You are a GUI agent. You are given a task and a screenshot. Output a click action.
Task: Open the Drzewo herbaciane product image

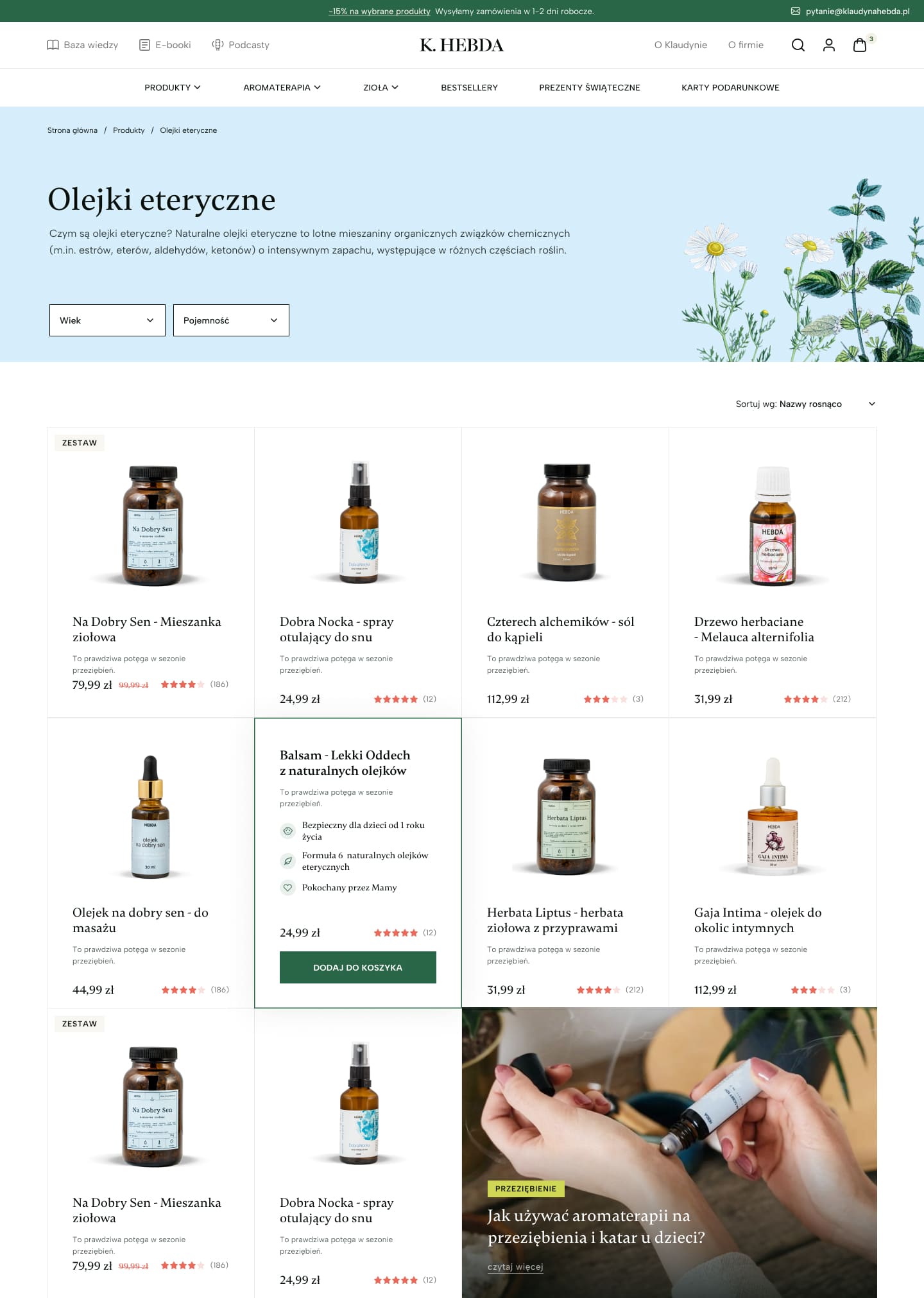pyautogui.click(x=773, y=526)
